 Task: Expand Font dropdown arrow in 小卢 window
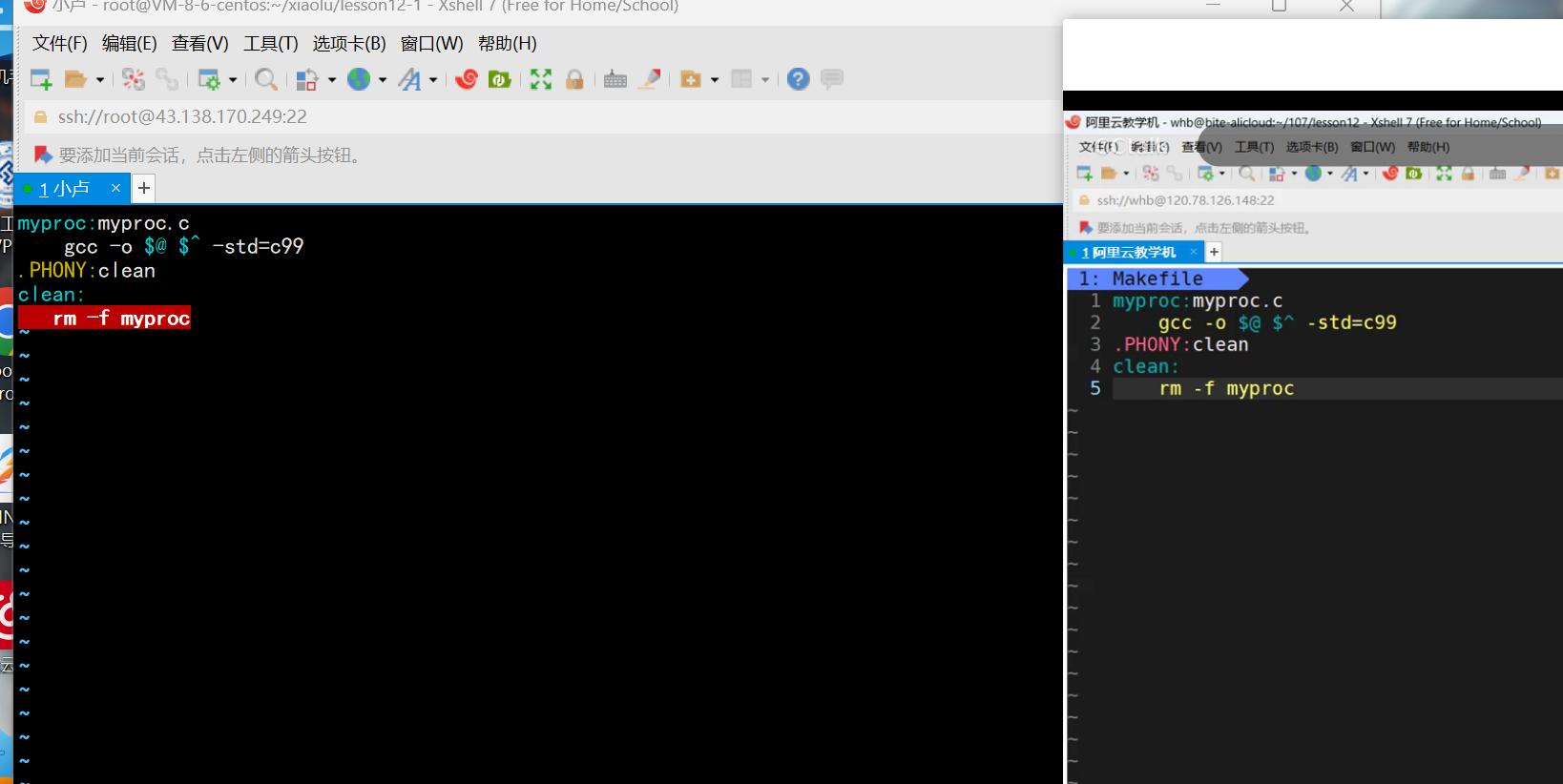[433, 80]
